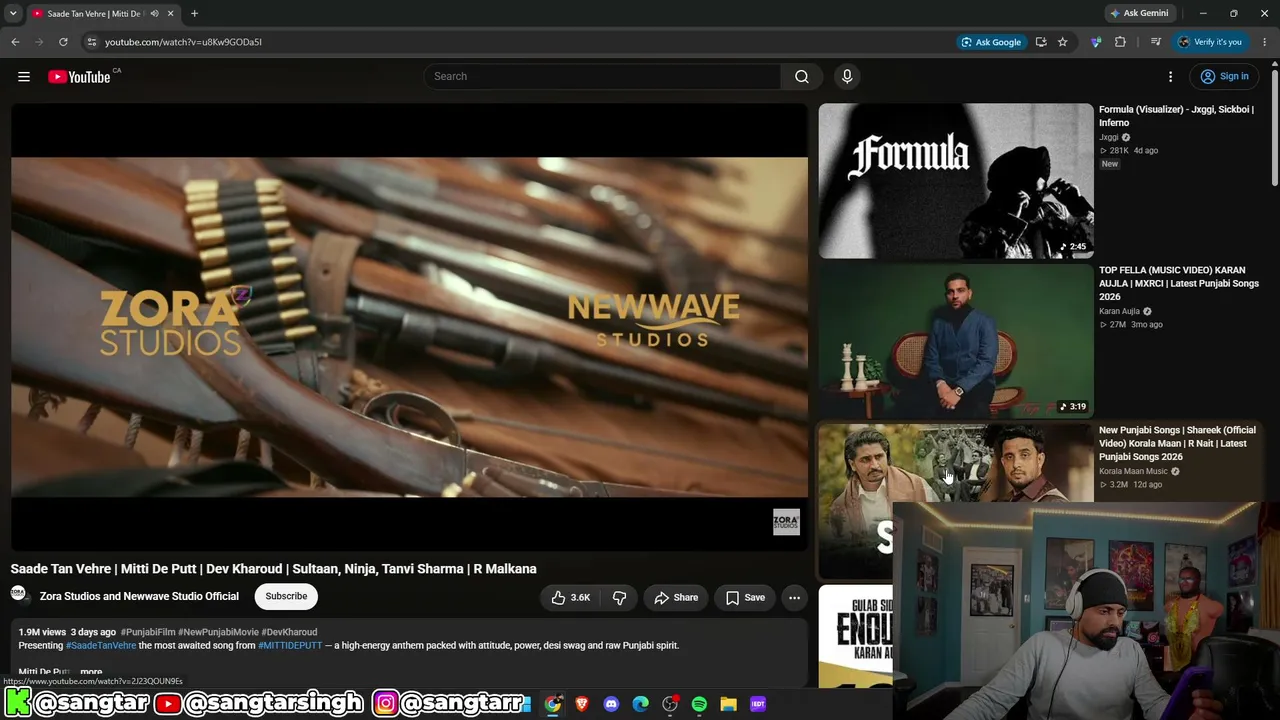Open Discord from the taskbar
1280x720 pixels.
tap(611, 704)
